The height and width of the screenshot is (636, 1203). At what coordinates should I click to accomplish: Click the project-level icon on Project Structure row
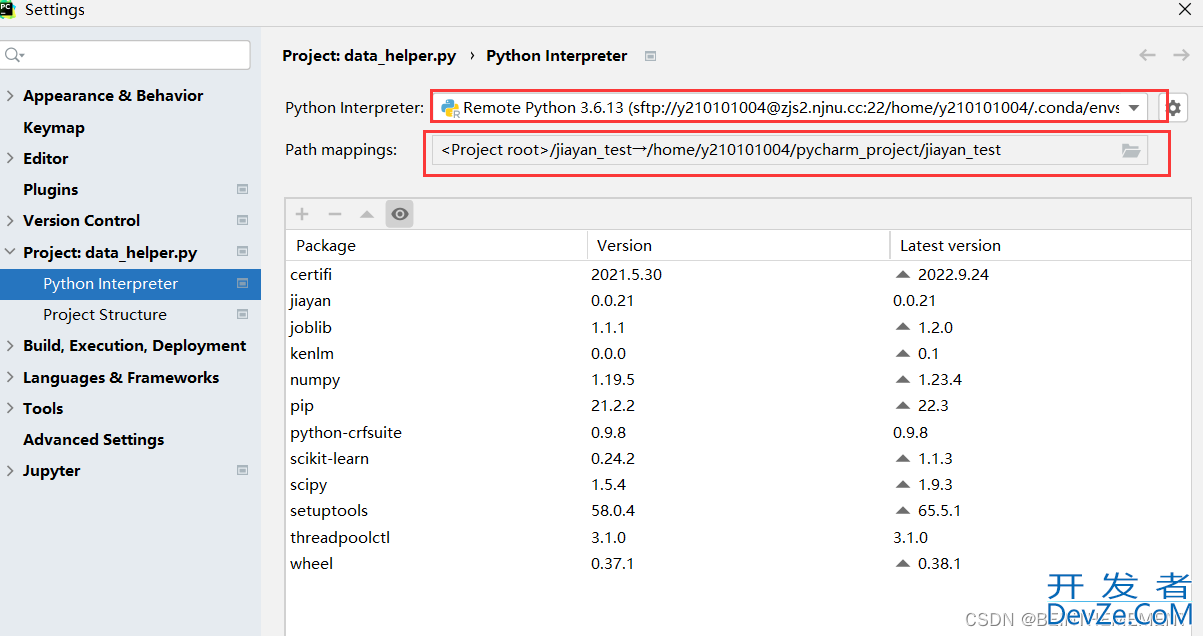click(242, 314)
